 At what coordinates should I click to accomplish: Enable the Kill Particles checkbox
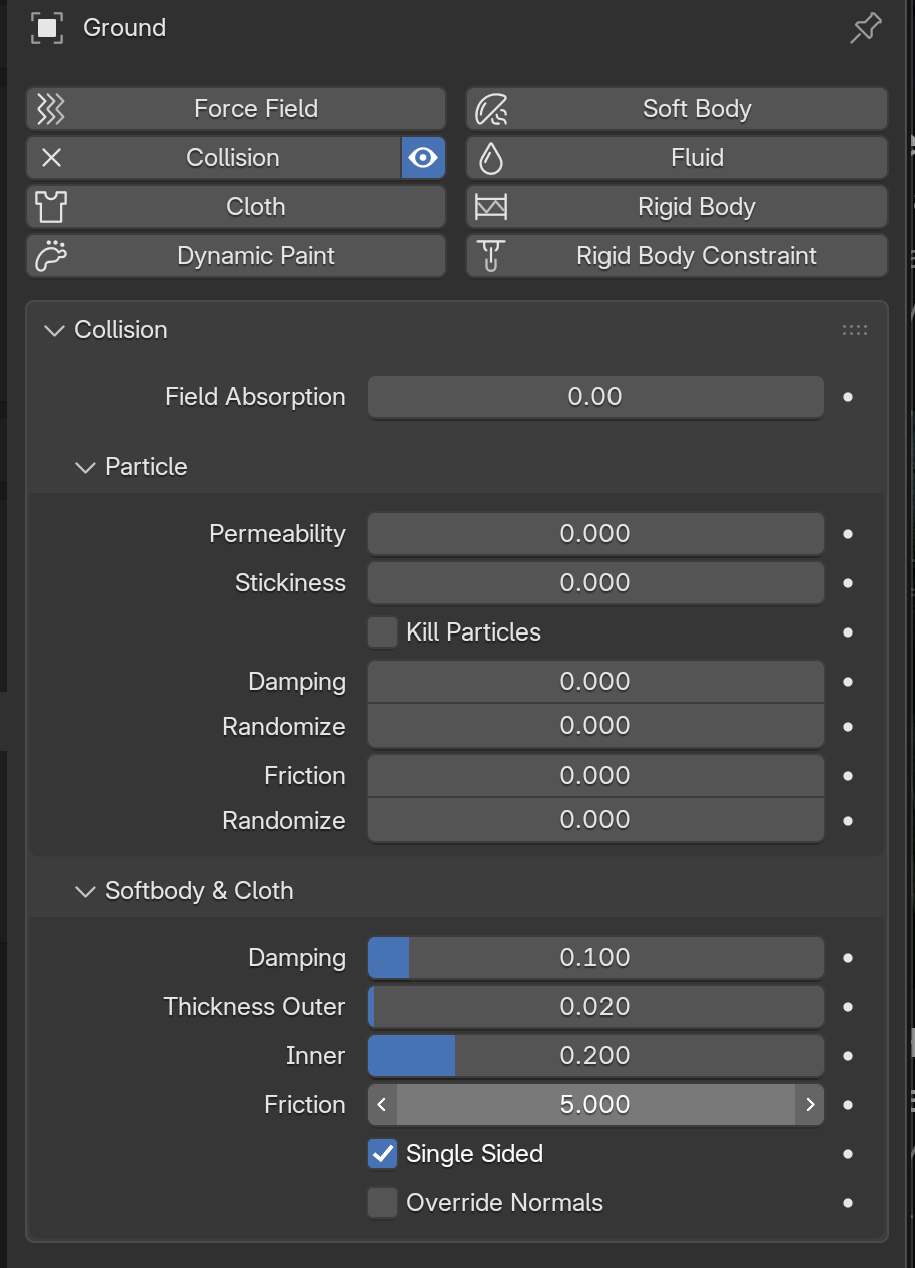click(382, 632)
